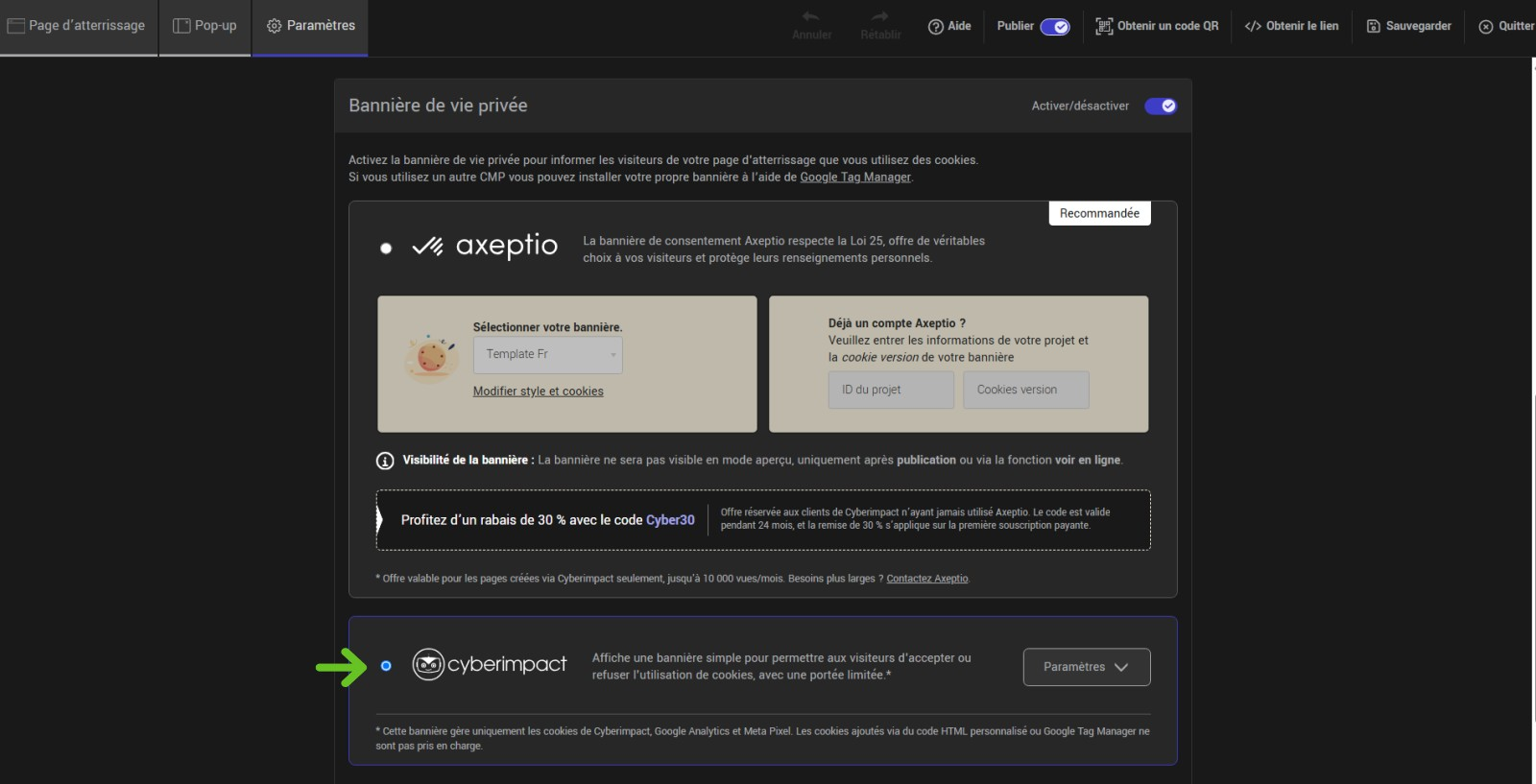The height and width of the screenshot is (784, 1536).
Task: Click the Cookies version input field
Action: click(1025, 391)
